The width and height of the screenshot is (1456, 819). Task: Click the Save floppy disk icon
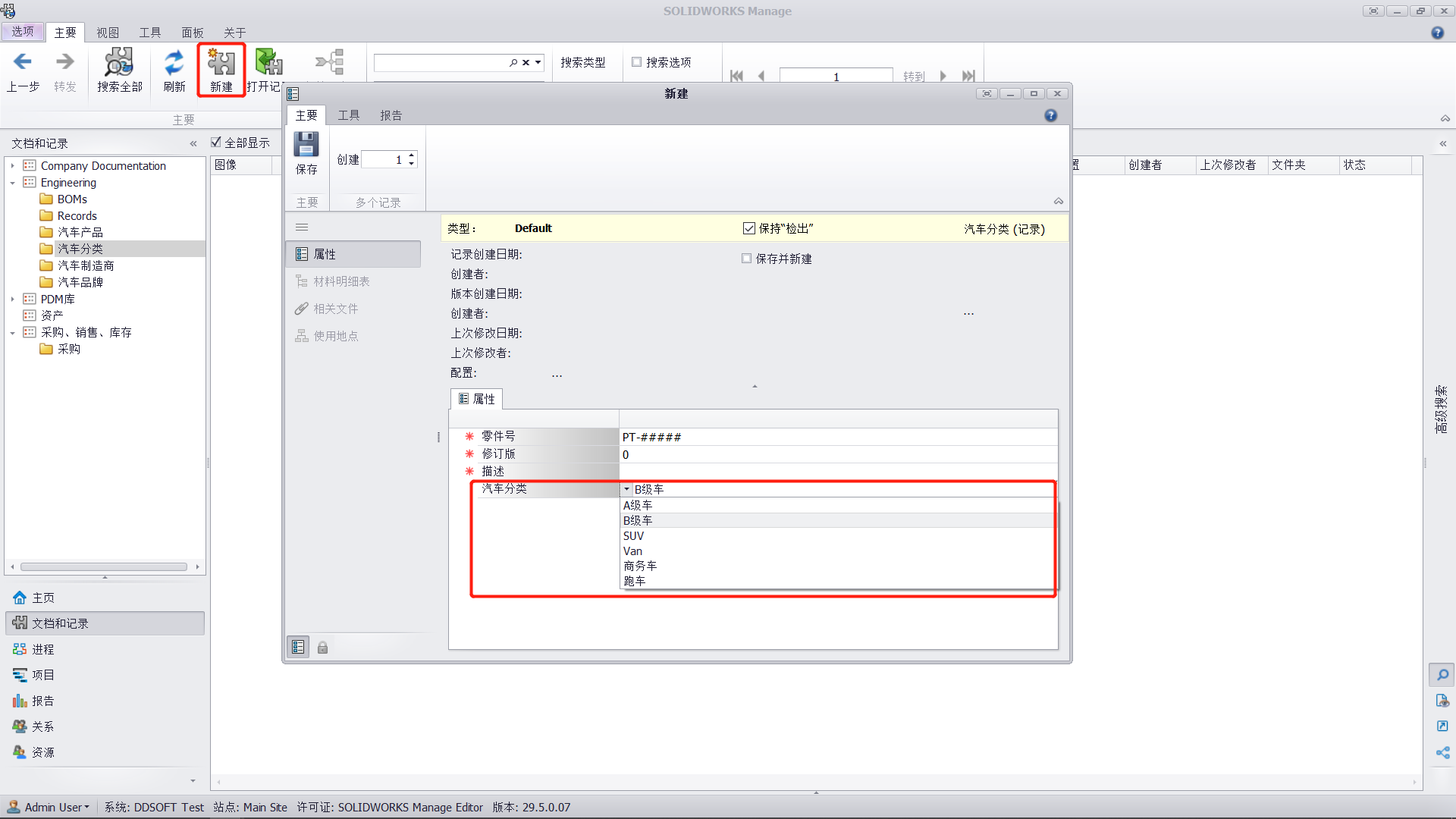(x=306, y=145)
